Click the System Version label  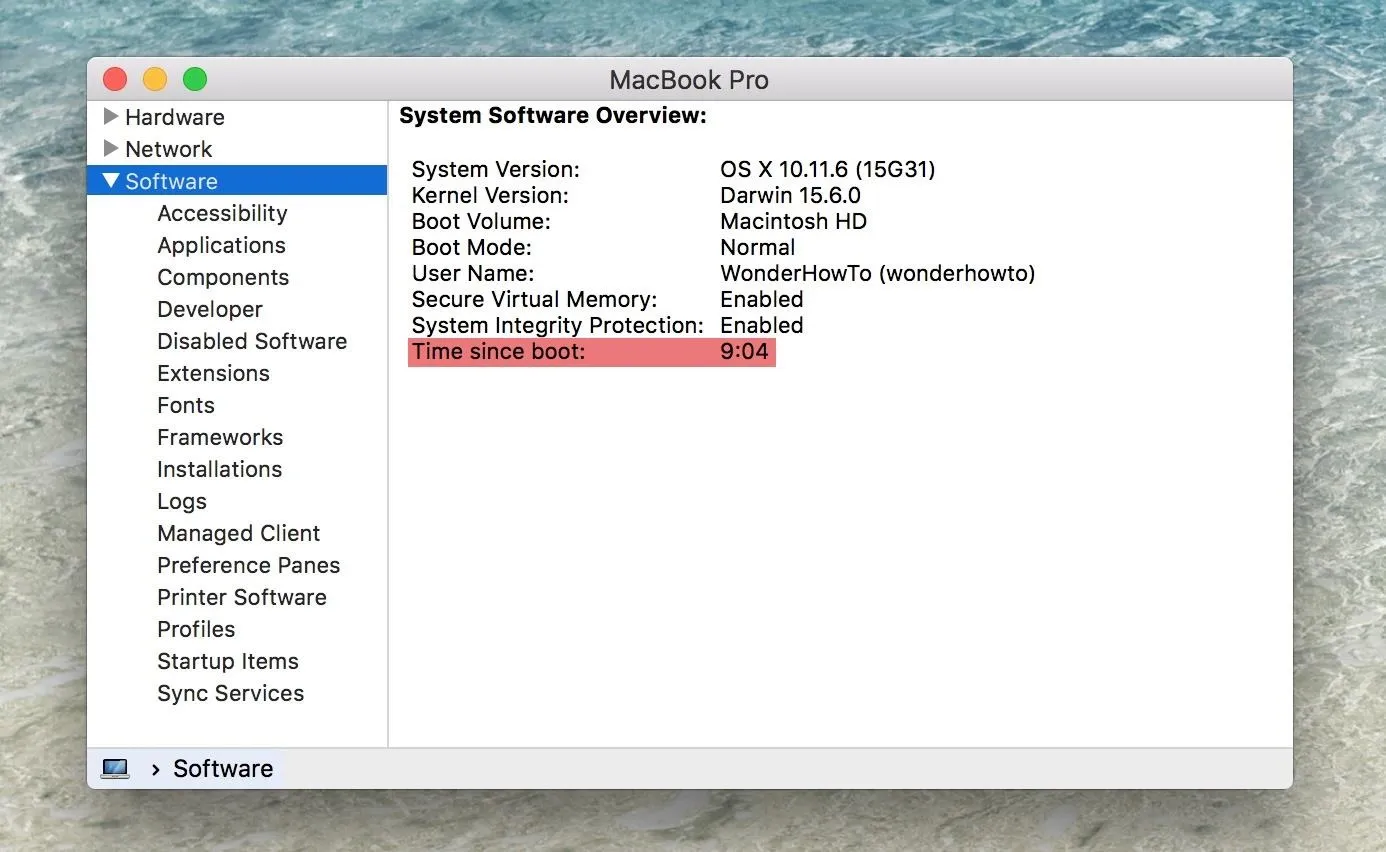click(x=496, y=169)
